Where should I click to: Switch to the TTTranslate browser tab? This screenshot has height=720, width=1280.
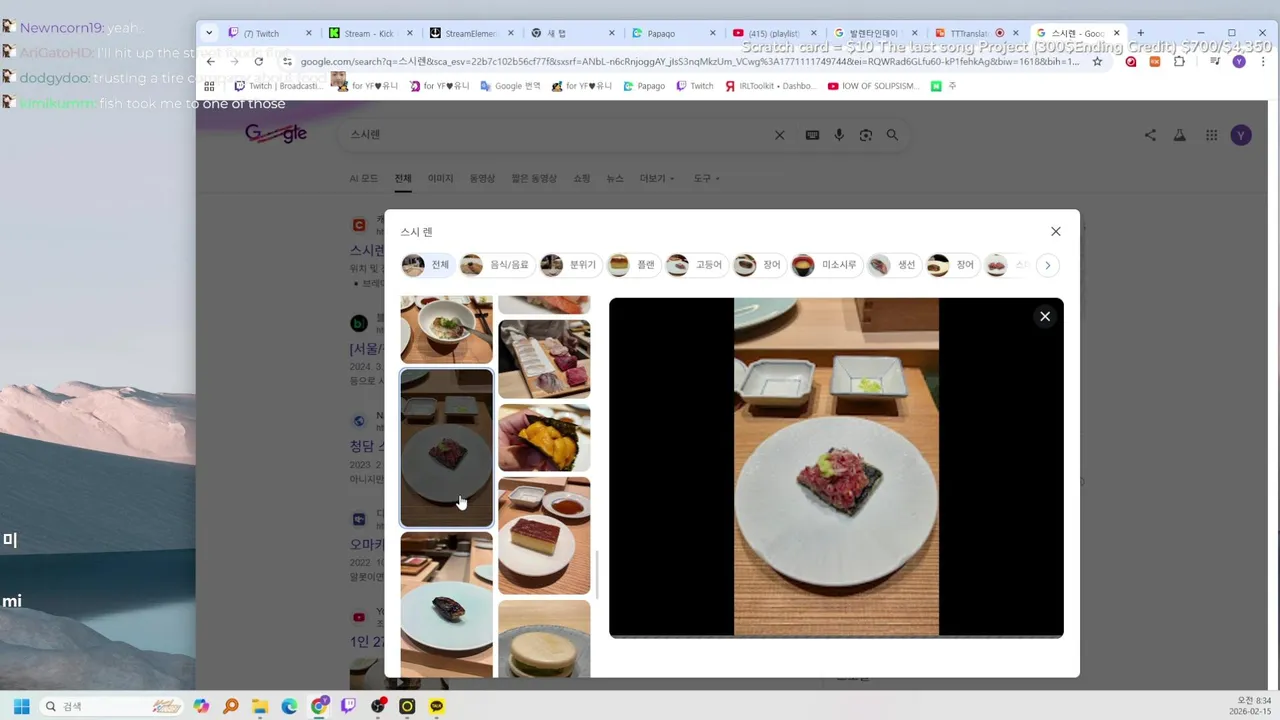(x=977, y=33)
